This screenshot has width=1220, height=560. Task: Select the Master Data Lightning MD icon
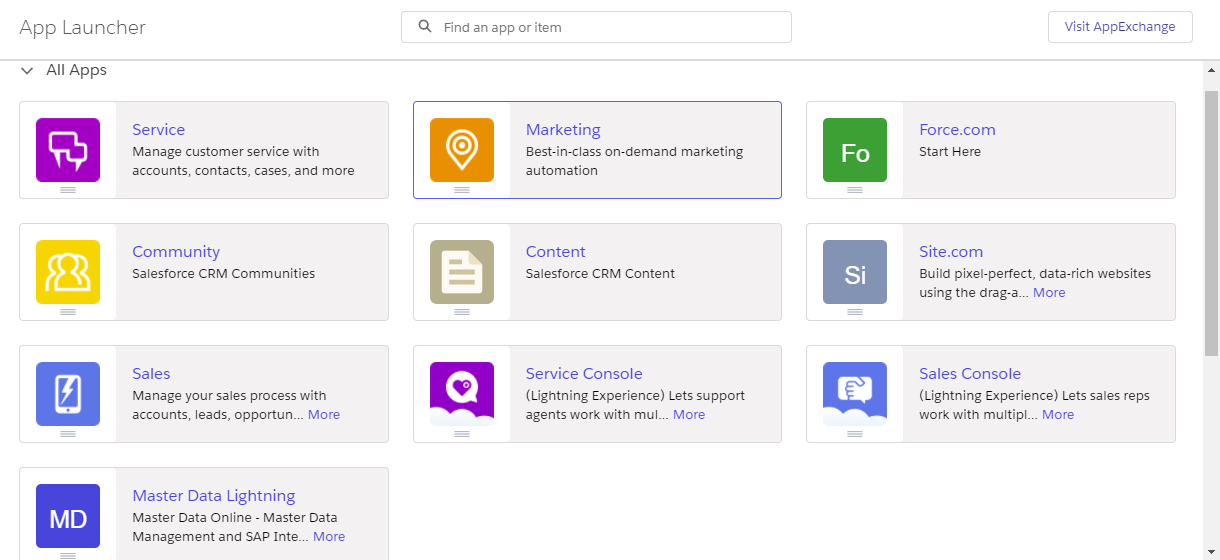(x=68, y=516)
